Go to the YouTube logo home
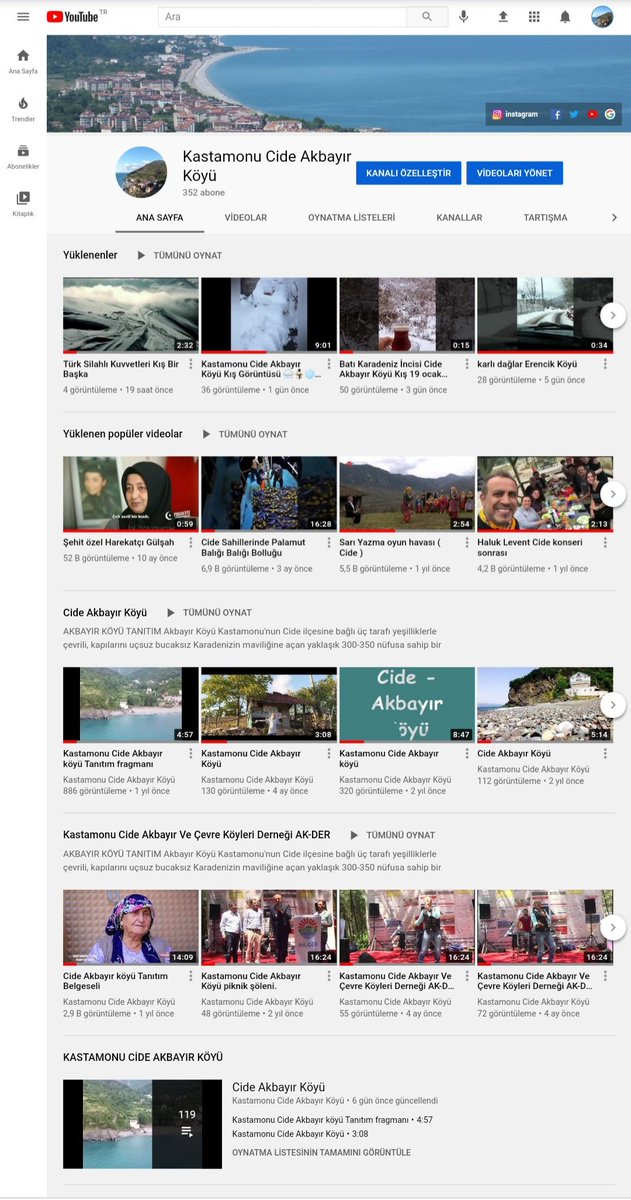631x1200 pixels. 75,17
